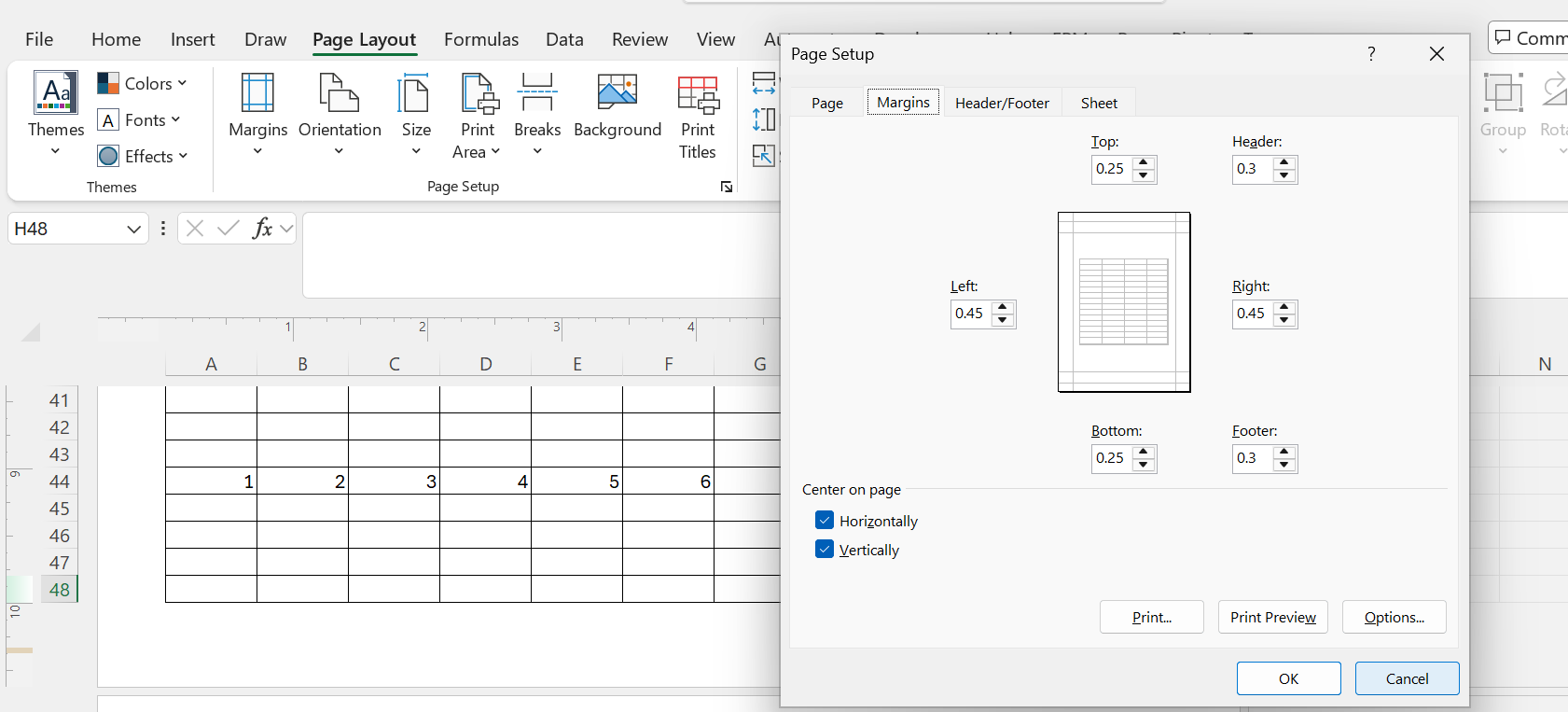Image resolution: width=1568 pixels, height=712 pixels.
Task: Switch to the Home tab
Action: pos(116,39)
